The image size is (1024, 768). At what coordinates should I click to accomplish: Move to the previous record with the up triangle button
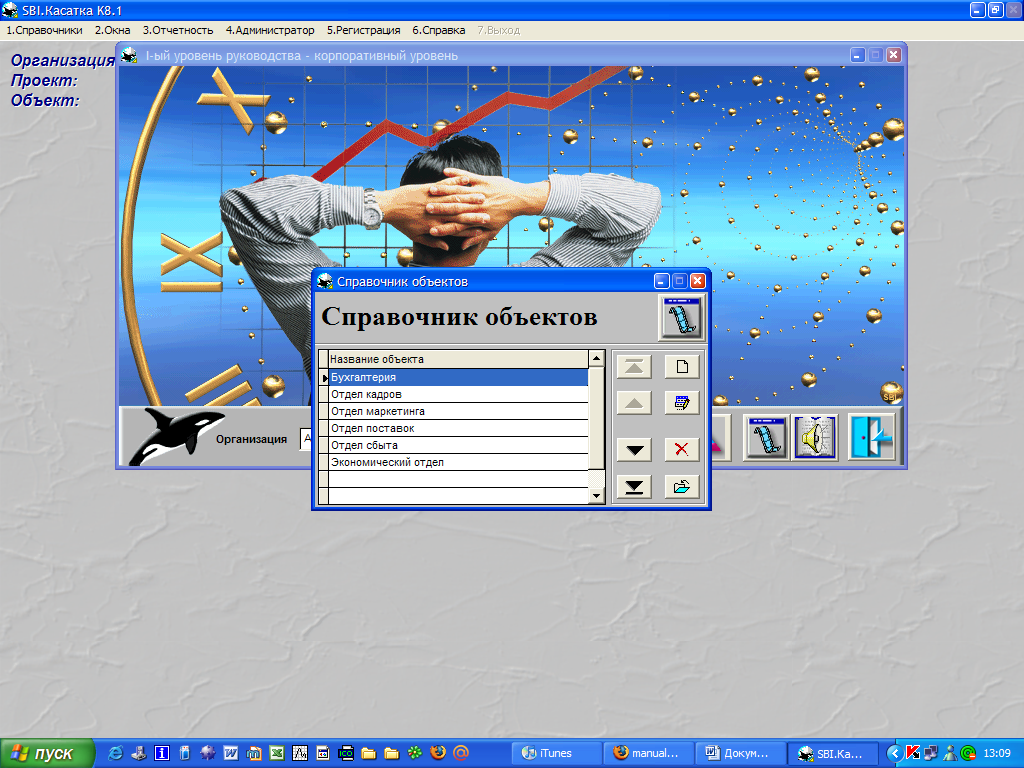(634, 403)
